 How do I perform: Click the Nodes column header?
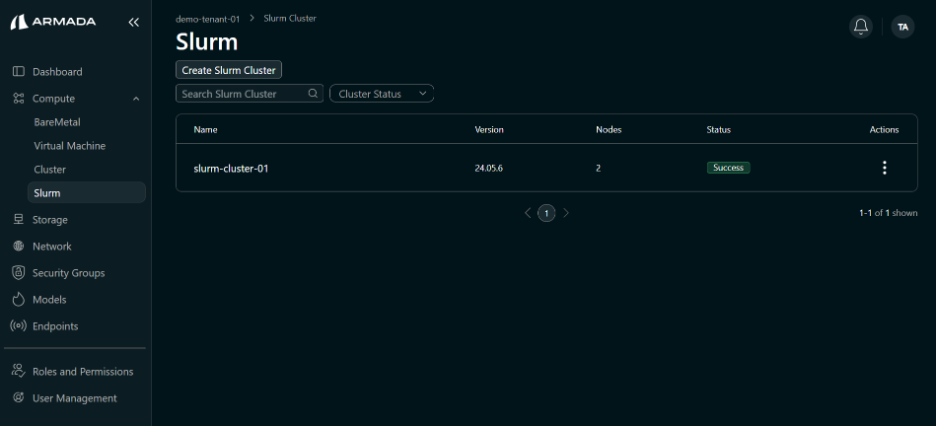[608, 129]
